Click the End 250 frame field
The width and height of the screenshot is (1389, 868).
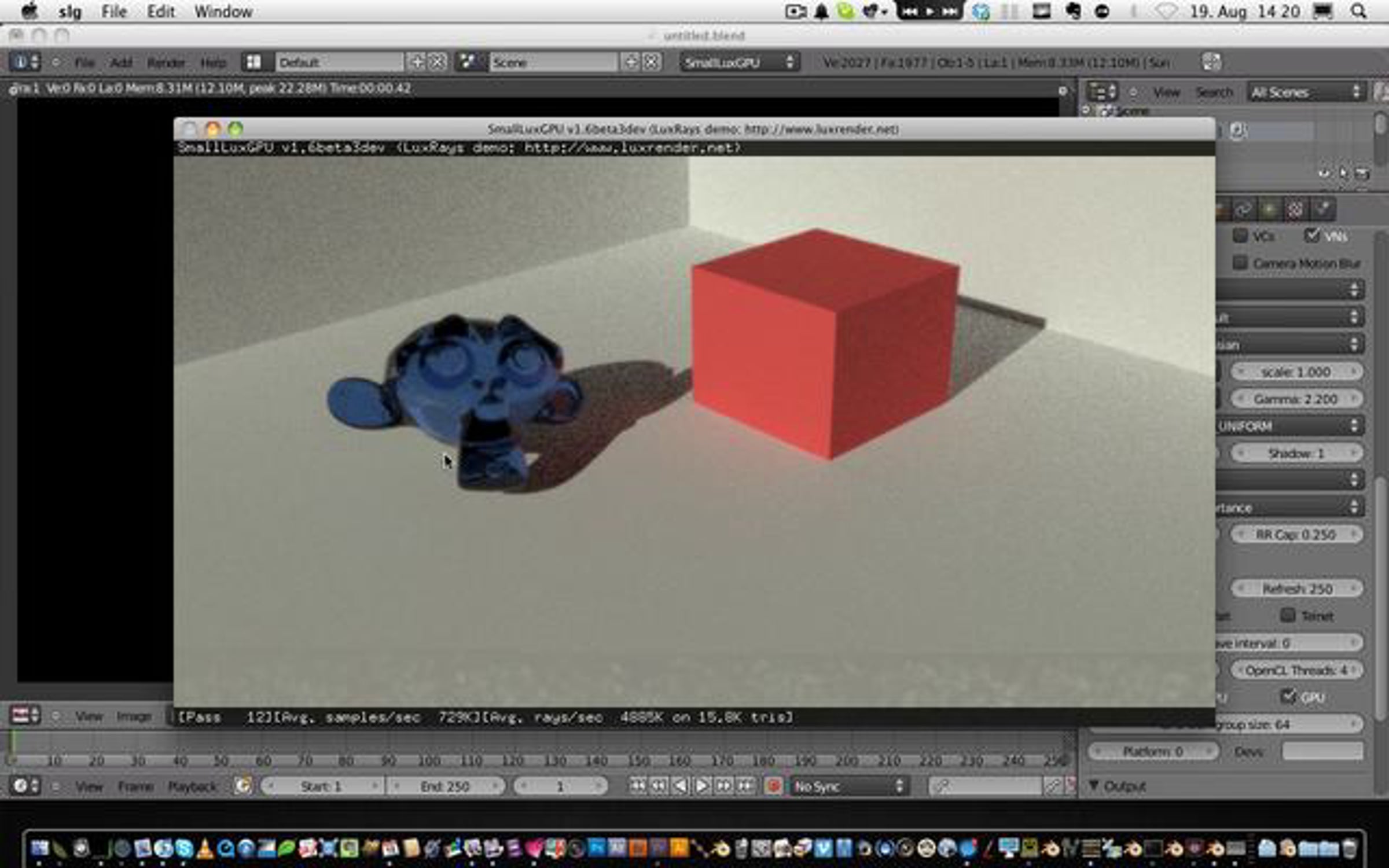click(444, 786)
